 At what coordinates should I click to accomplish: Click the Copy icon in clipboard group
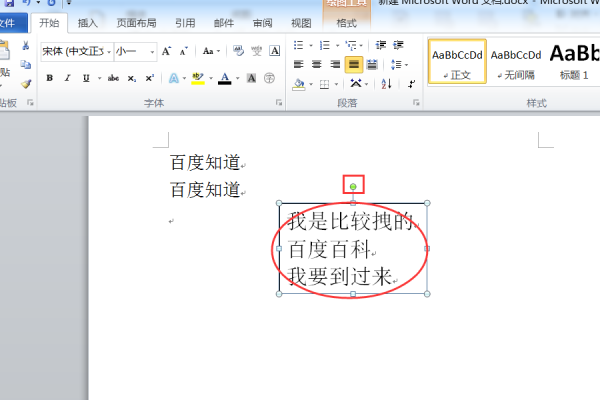pyautogui.click(x=26, y=64)
